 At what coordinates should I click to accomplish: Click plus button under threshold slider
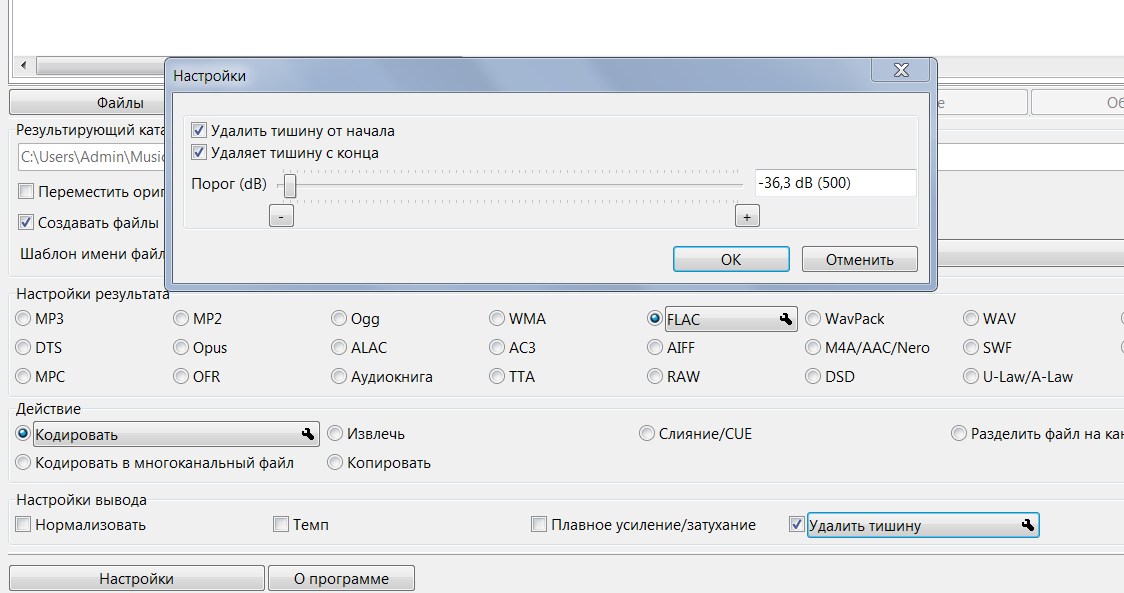pos(746,216)
